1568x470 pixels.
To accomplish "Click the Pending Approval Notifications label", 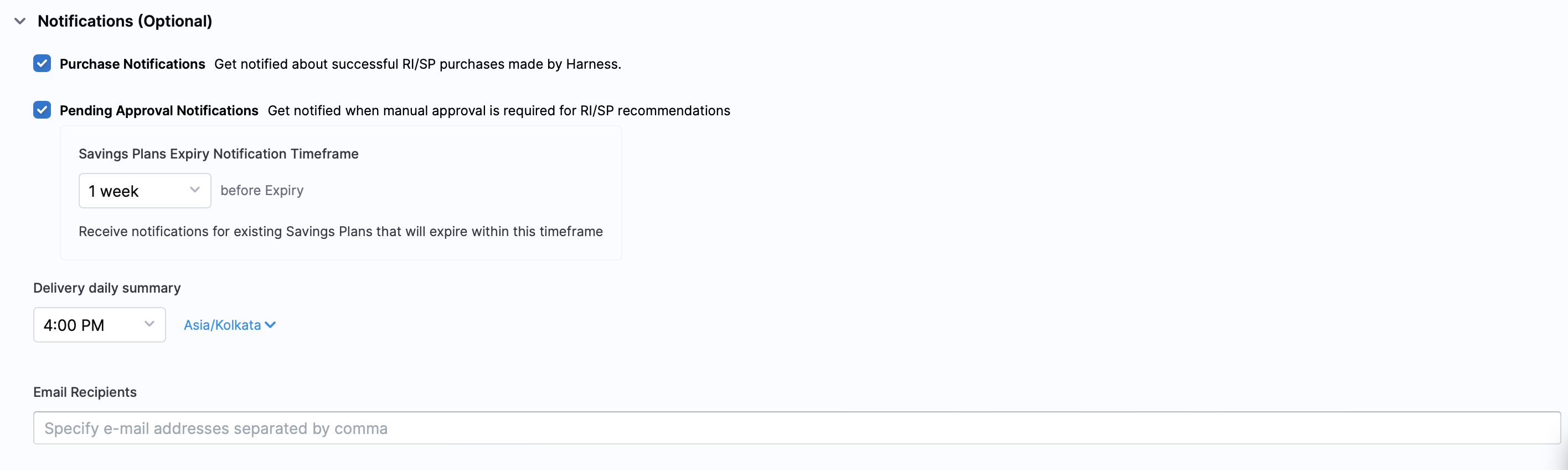I will (159, 110).
